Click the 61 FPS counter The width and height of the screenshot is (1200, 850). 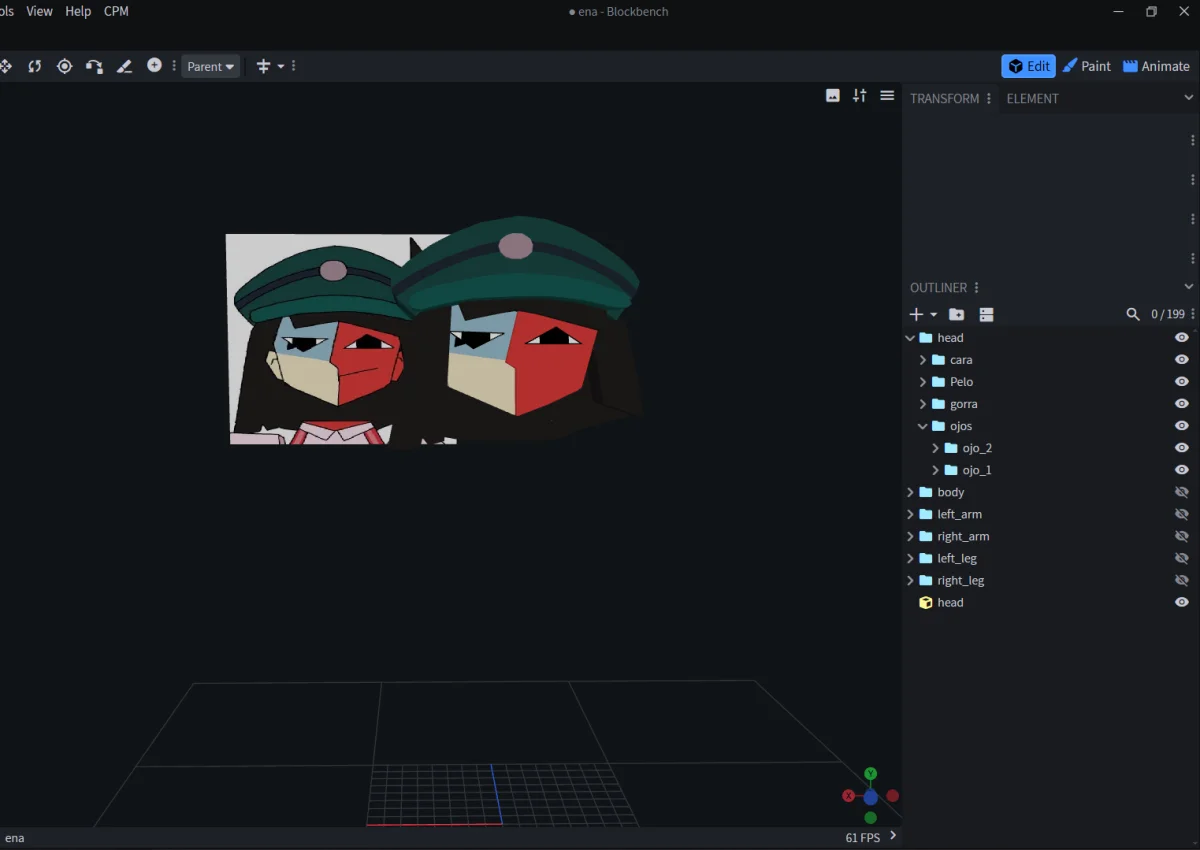[863, 838]
